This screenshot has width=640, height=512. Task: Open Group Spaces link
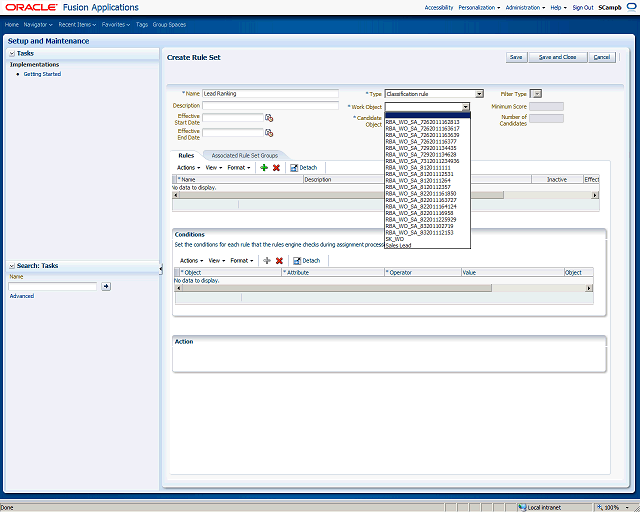pyautogui.click(x=169, y=24)
